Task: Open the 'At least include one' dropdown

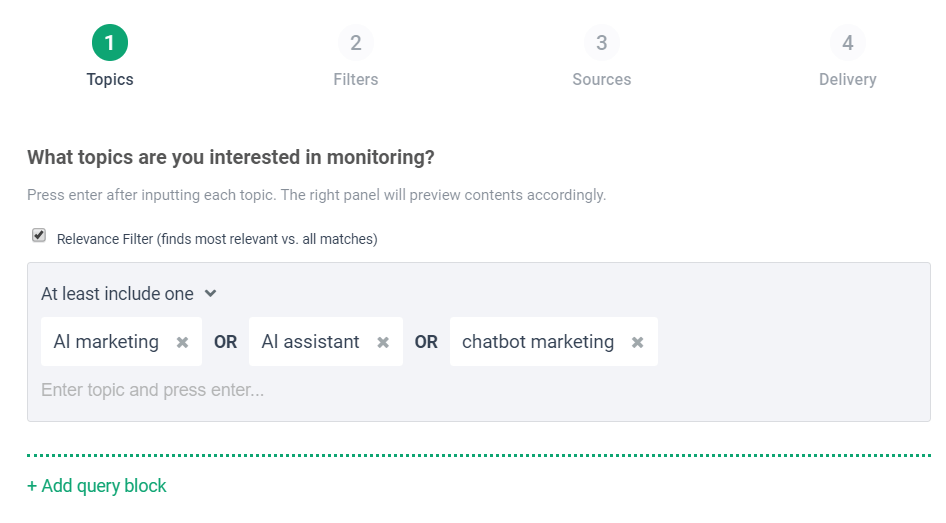Action: click(x=117, y=294)
